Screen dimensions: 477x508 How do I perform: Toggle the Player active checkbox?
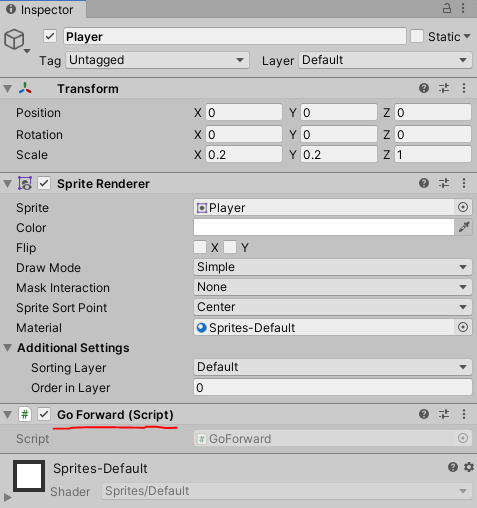(x=50, y=36)
